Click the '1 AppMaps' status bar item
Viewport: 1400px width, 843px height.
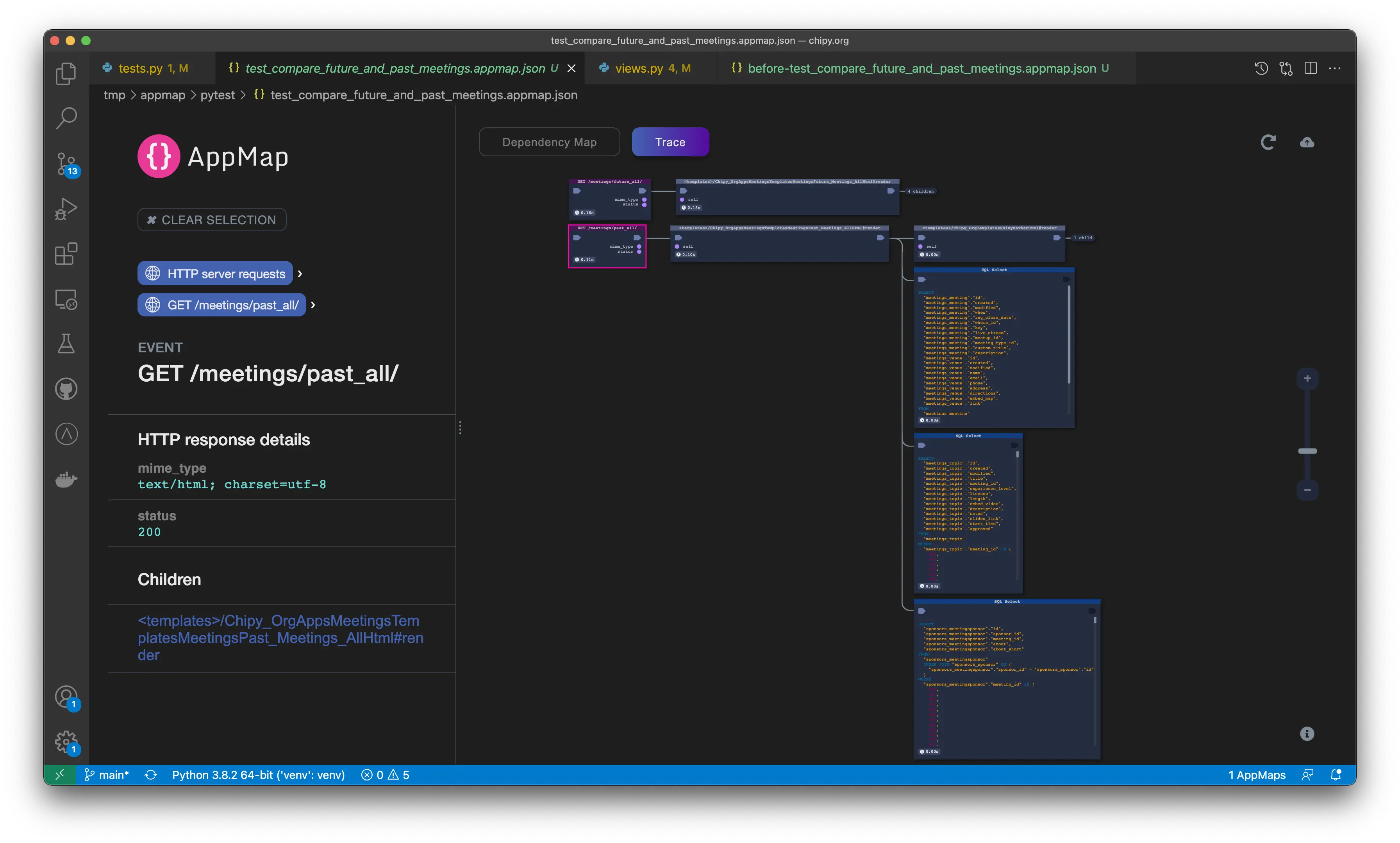pos(1257,775)
